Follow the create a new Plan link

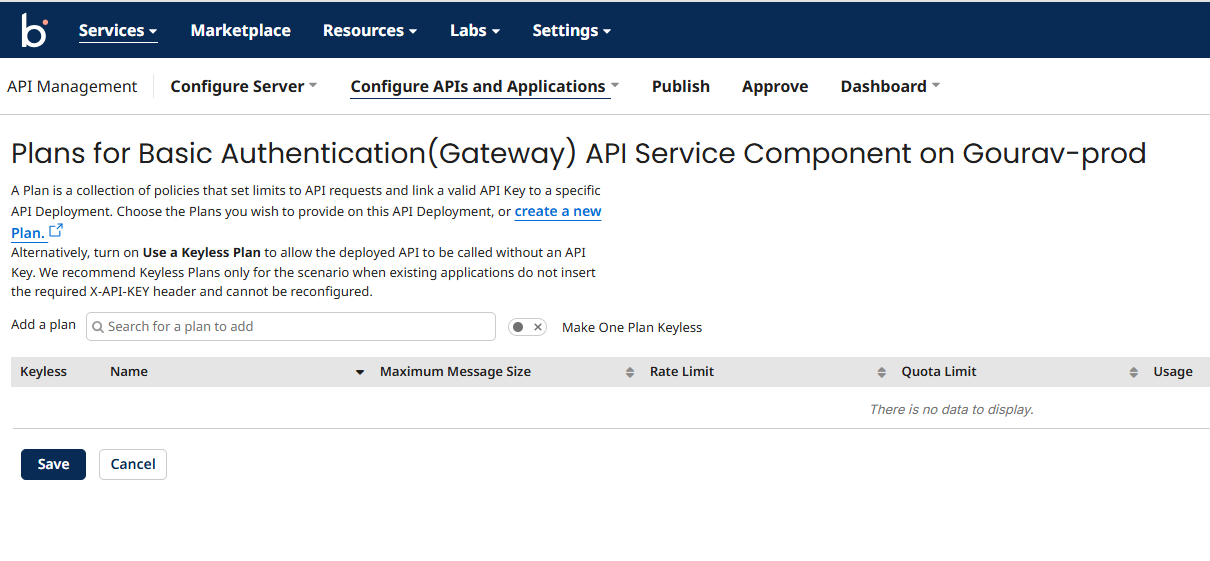[557, 212]
